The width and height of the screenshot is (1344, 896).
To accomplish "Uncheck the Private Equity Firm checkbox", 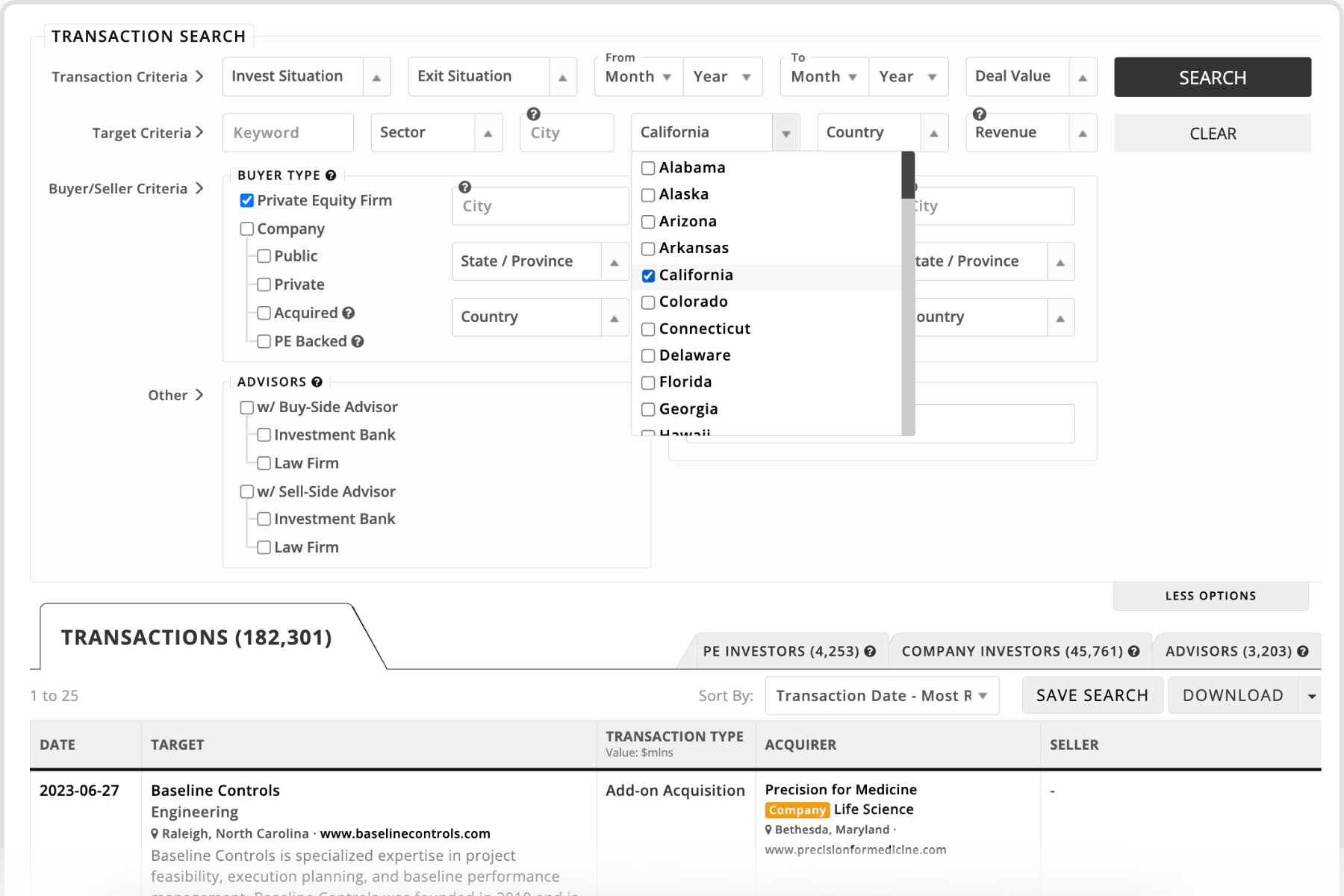I will pyautogui.click(x=247, y=201).
